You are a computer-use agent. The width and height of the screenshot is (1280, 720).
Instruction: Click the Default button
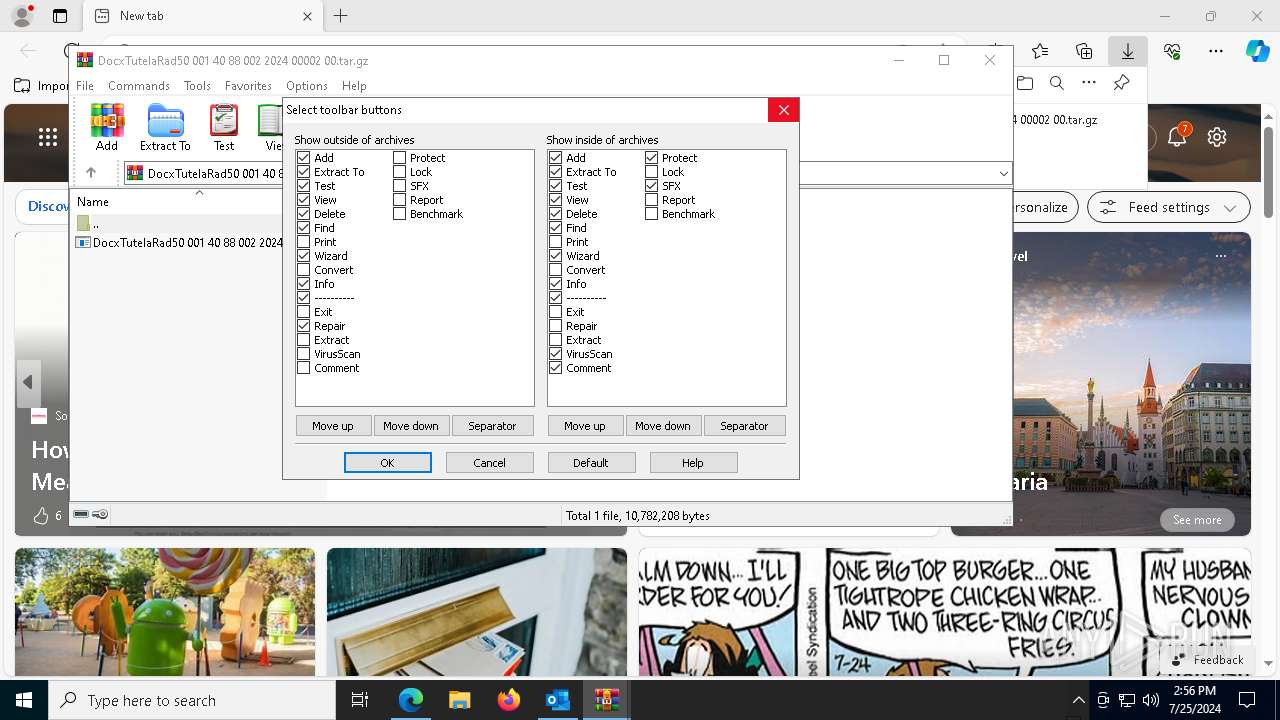click(591, 463)
